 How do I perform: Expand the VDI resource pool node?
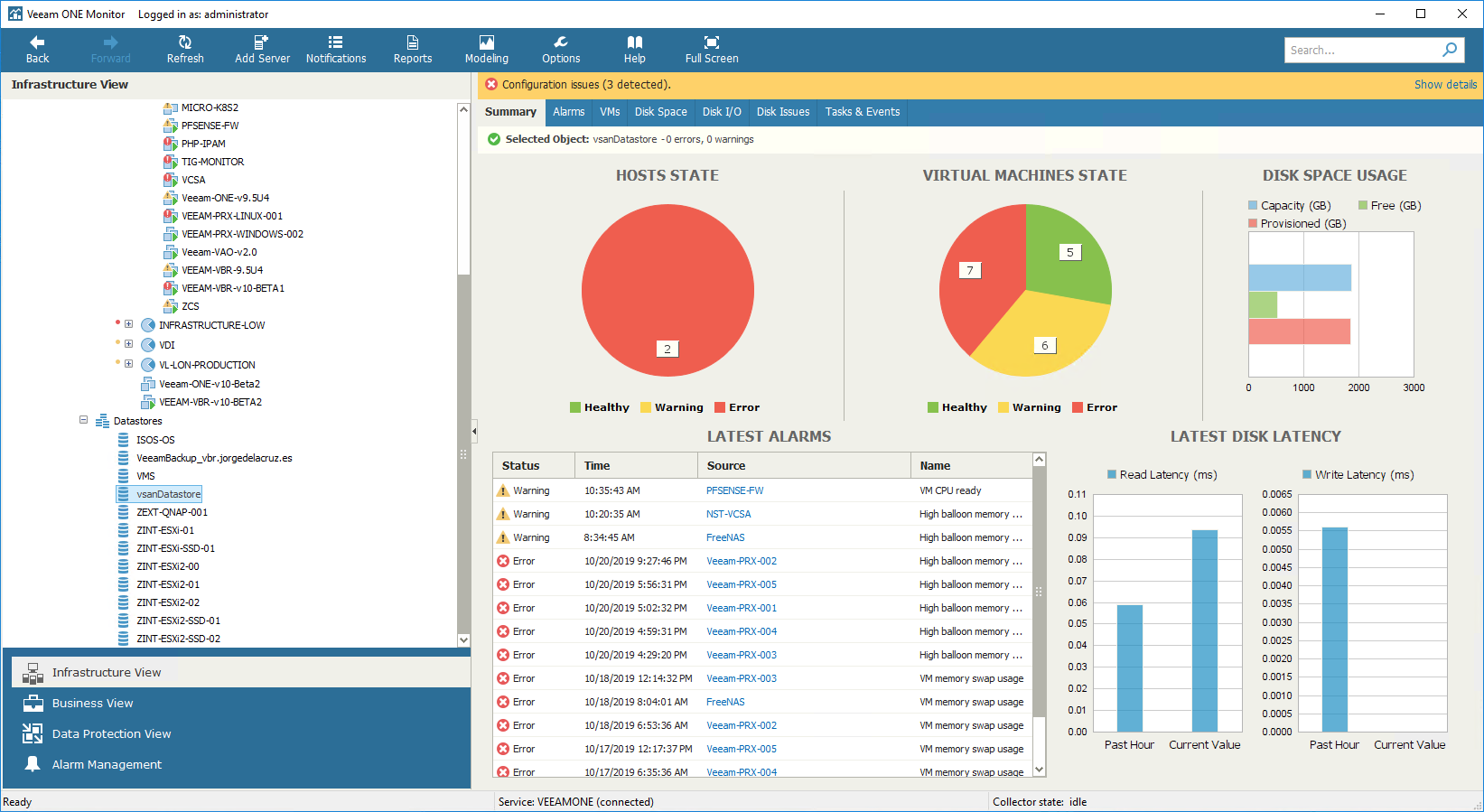pyautogui.click(x=128, y=344)
